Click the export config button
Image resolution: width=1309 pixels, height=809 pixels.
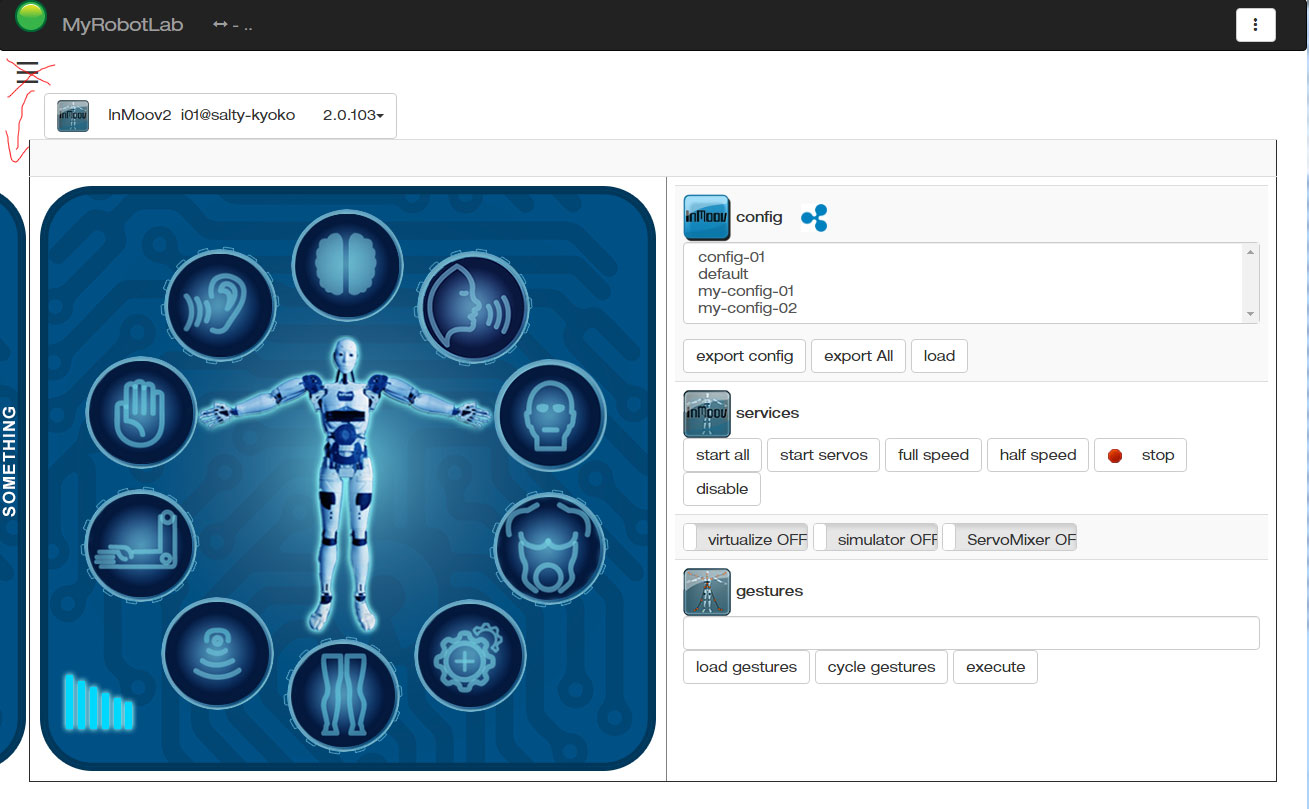(745, 356)
